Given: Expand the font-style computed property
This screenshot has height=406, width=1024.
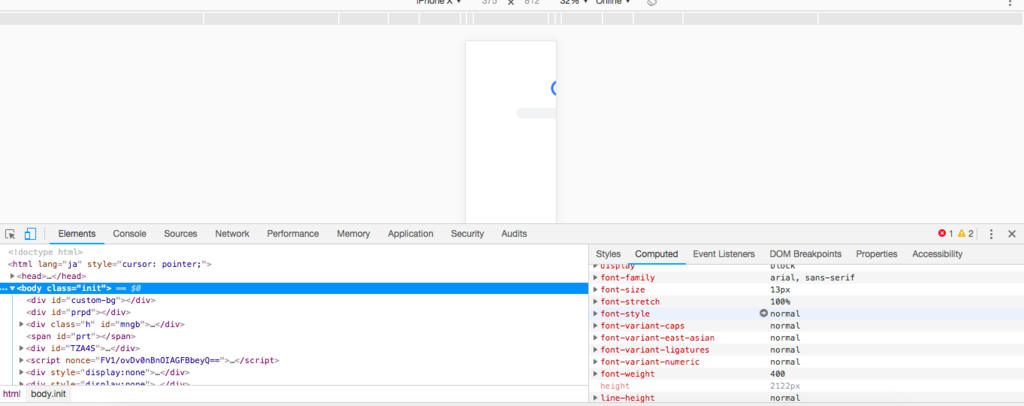Looking at the screenshot, I should (595, 314).
